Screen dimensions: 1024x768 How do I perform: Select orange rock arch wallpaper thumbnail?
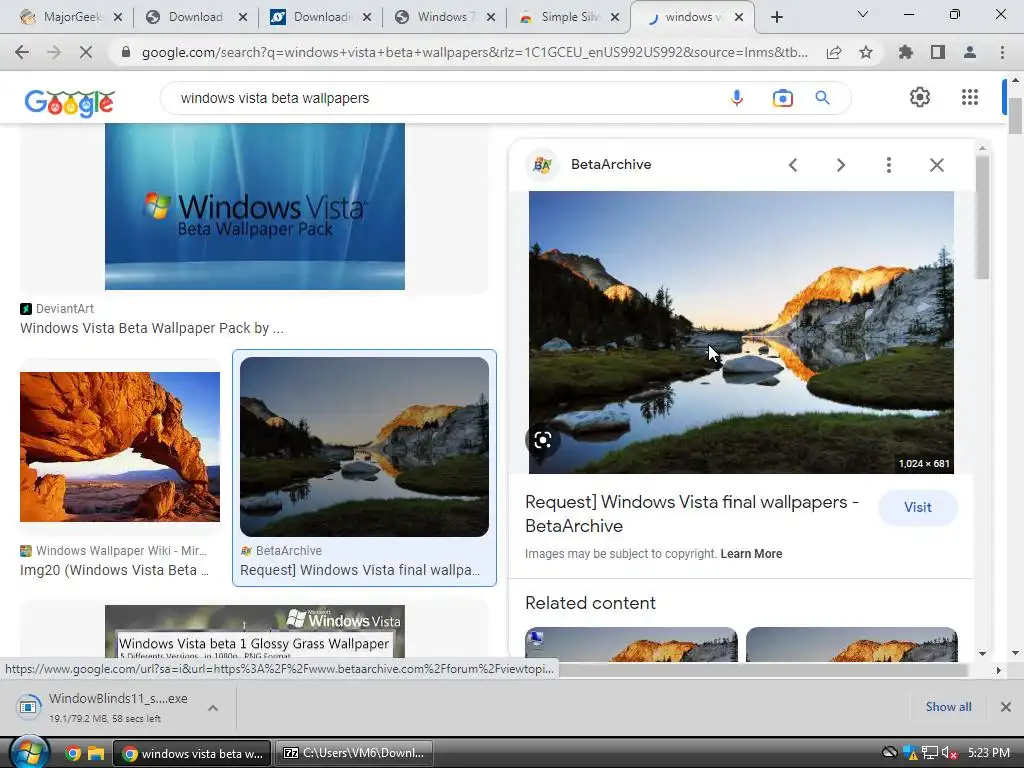(x=120, y=447)
